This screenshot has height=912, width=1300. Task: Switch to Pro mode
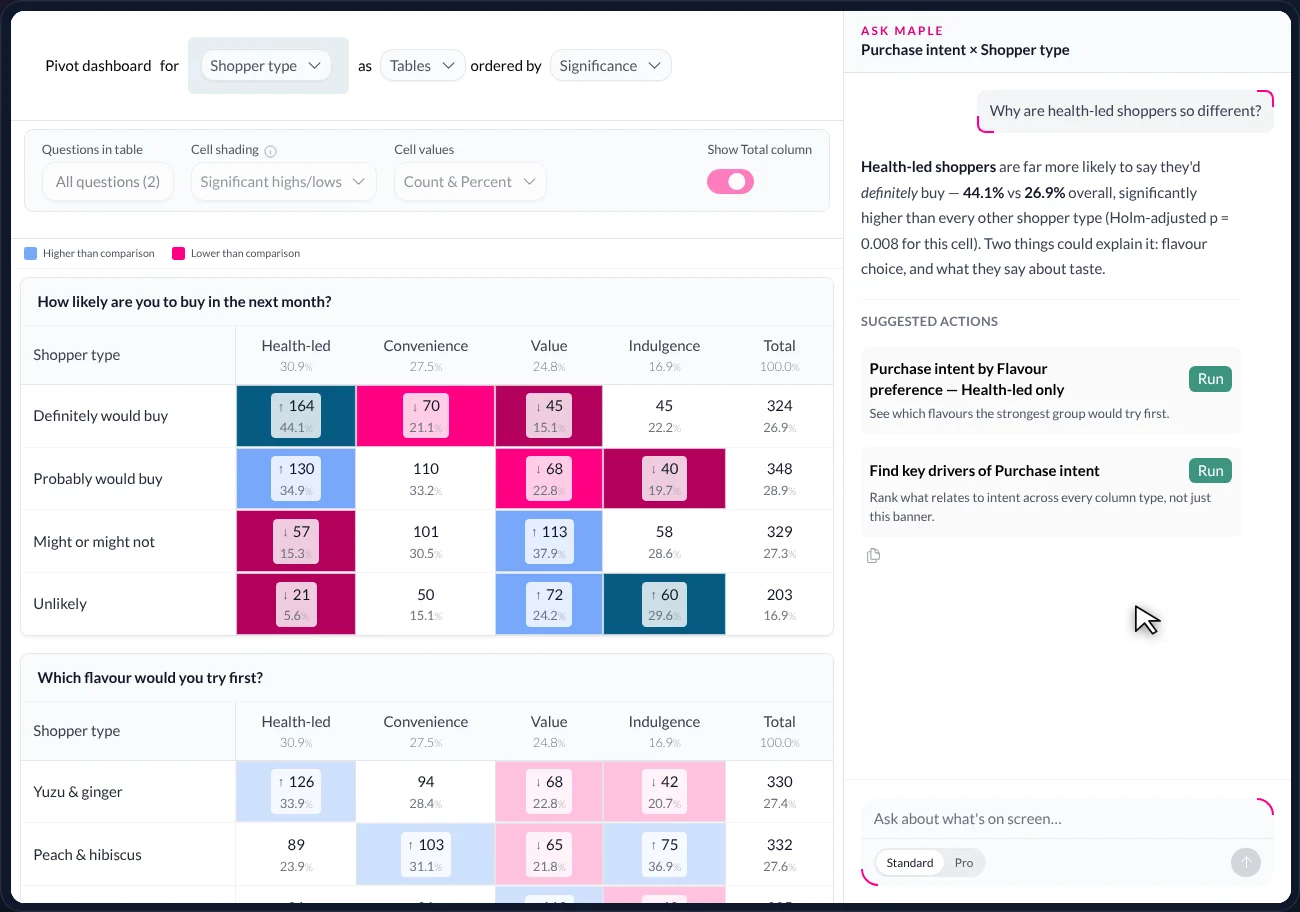(x=964, y=863)
